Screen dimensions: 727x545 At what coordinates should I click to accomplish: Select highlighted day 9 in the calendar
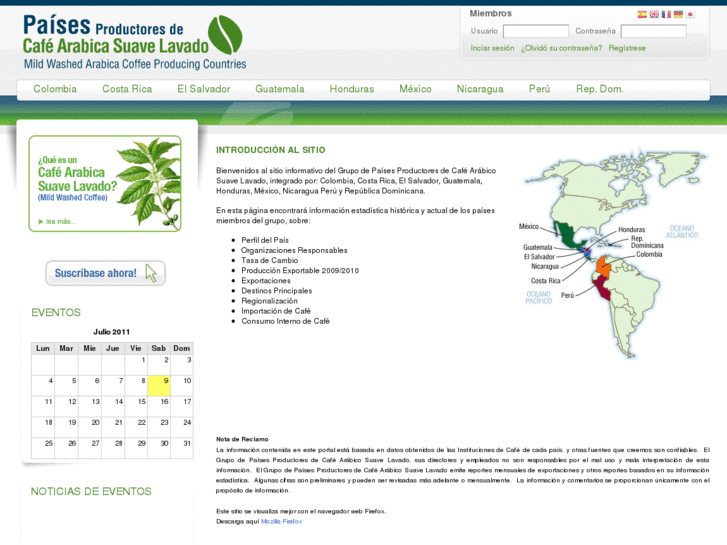pos(159,385)
